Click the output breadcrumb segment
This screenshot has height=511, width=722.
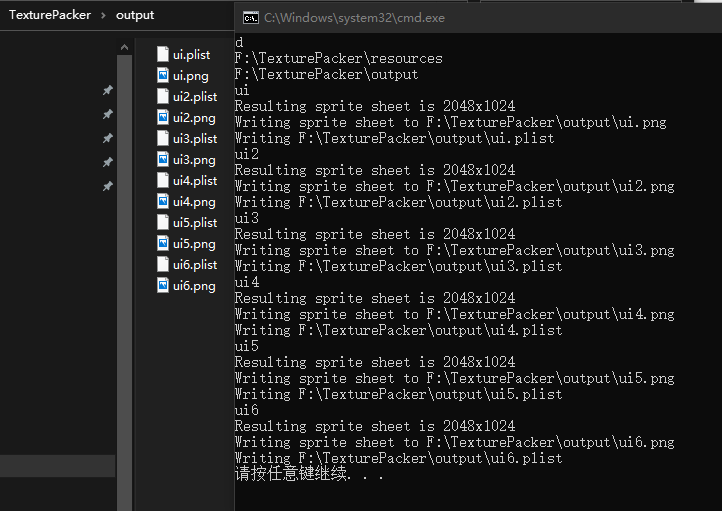[x=135, y=15]
